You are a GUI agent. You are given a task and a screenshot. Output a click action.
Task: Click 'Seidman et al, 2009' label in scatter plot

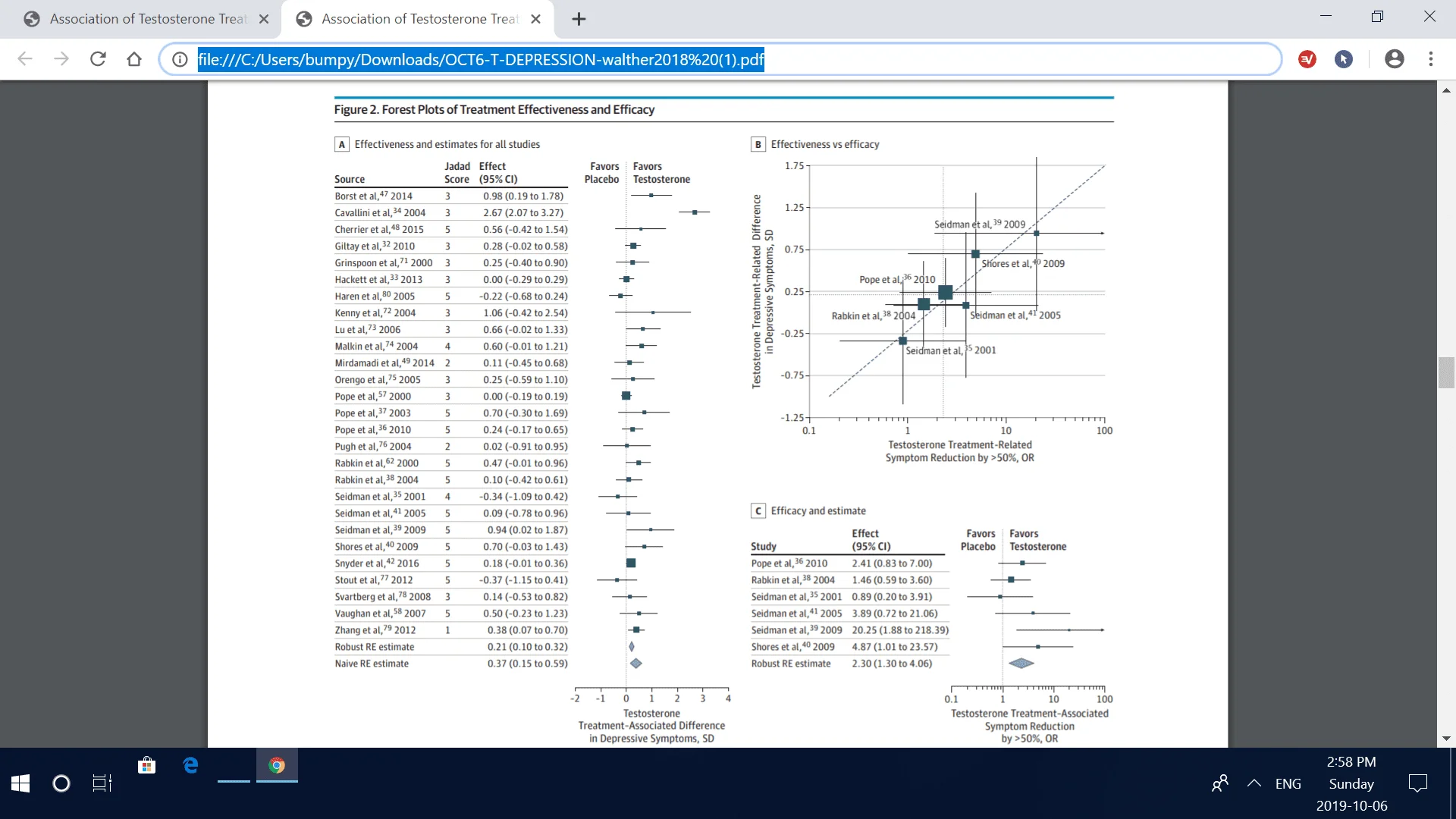(x=980, y=224)
